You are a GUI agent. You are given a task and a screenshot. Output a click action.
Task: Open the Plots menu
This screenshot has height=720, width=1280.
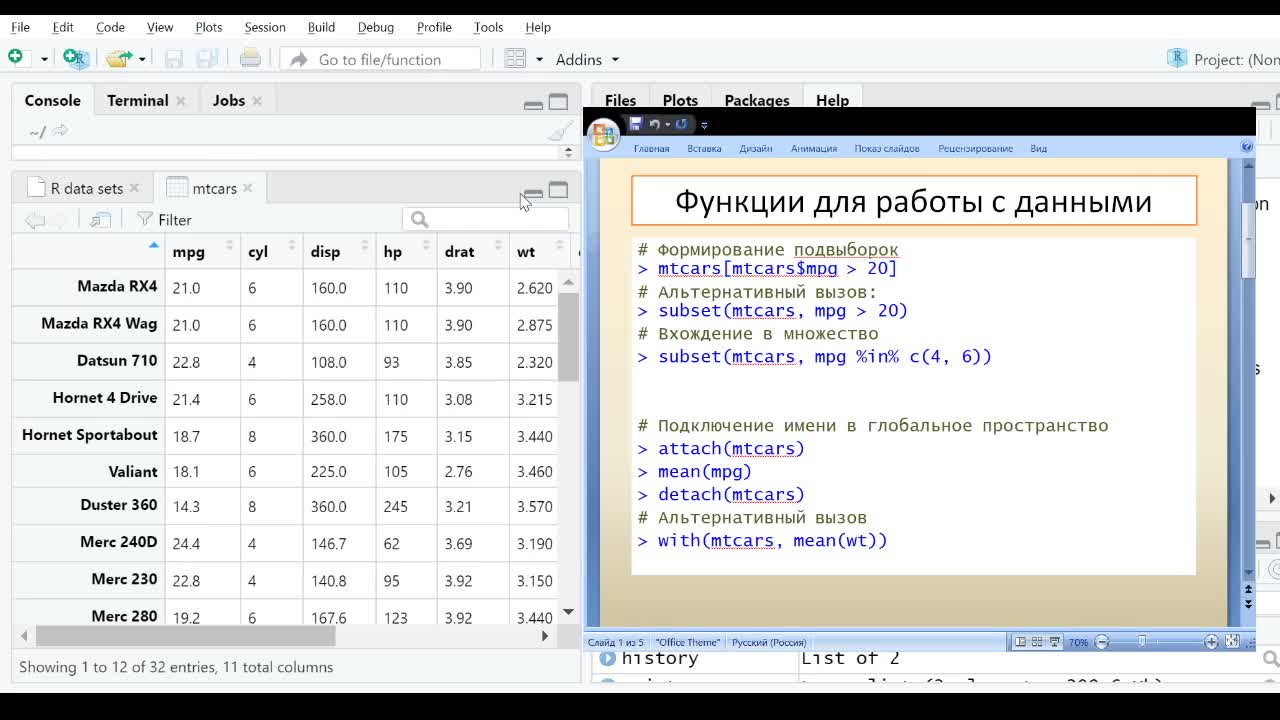coord(208,27)
